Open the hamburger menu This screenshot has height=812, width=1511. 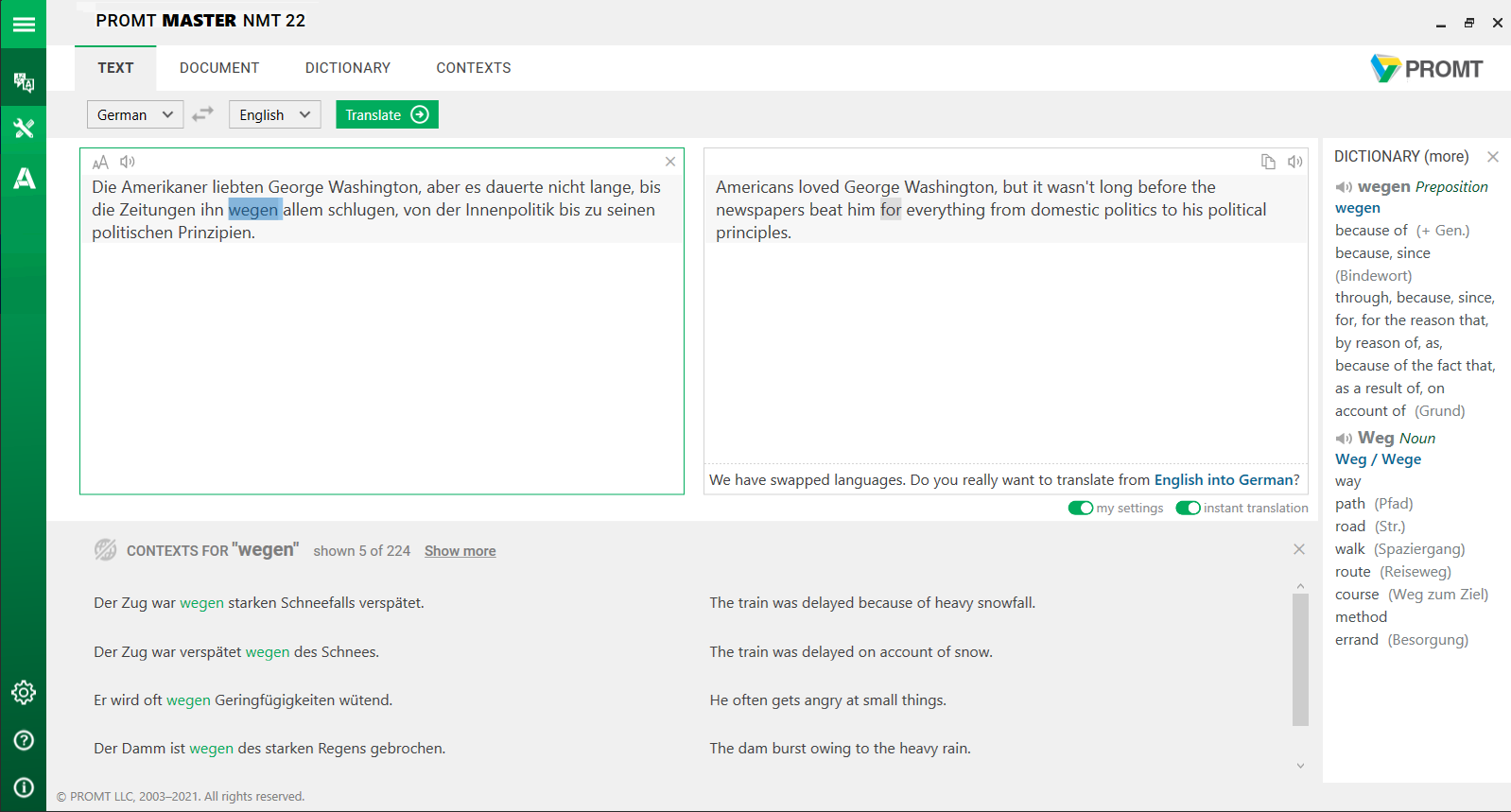(24, 24)
